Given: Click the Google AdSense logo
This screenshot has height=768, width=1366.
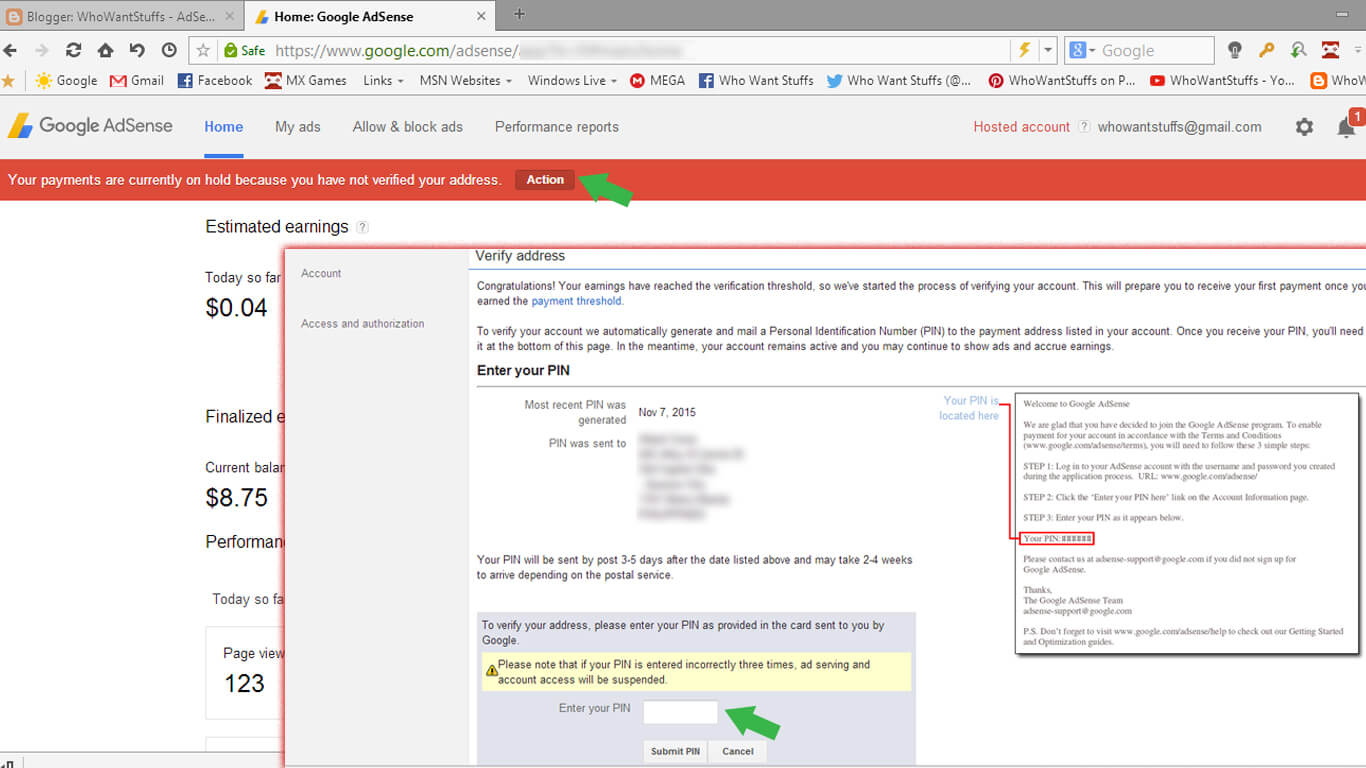Looking at the screenshot, I should pyautogui.click(x=90, y=126).
